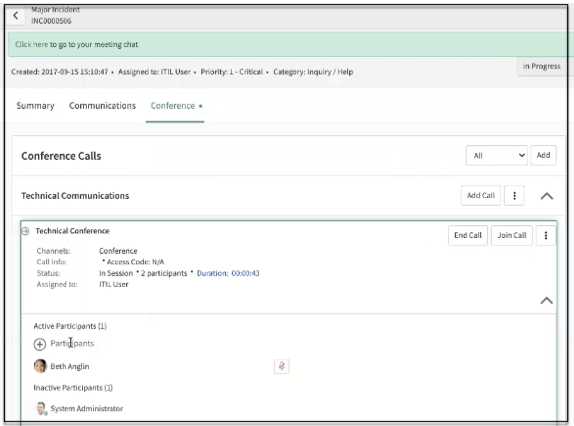
Task: Click the Add Call button
Action: pyautogui.click(x=481, y=196)
